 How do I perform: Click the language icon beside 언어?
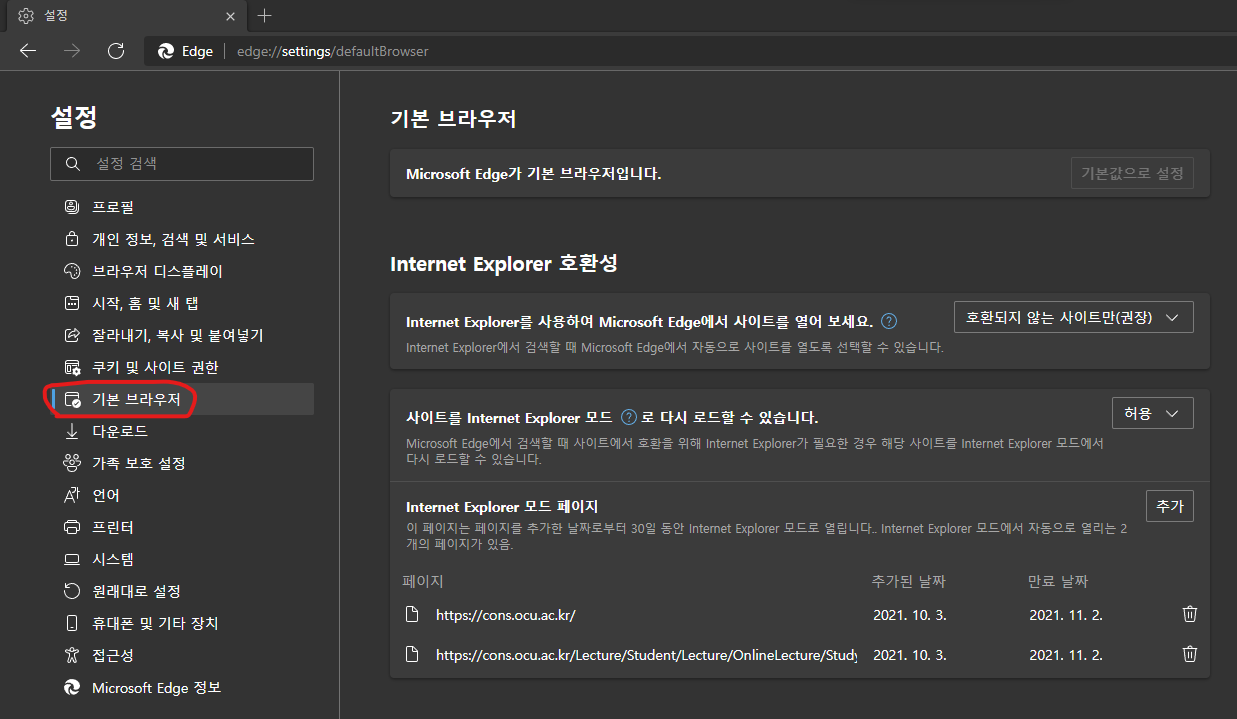[x=71, y=495]
